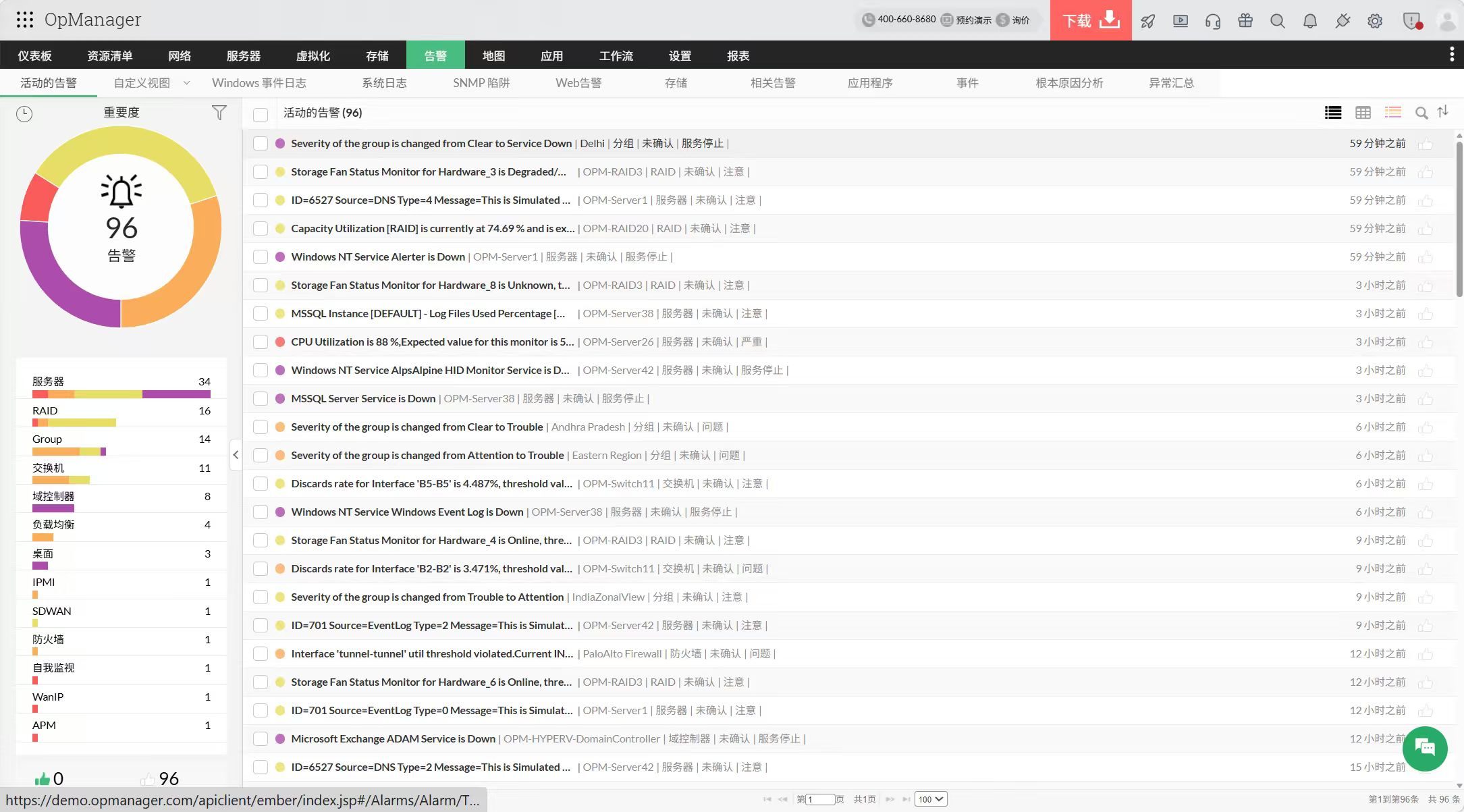This screenshot has height=812, width=1464.
Task: Acknowledge Delhi group alarm with thumbs-up icon
Action: 1426,144
